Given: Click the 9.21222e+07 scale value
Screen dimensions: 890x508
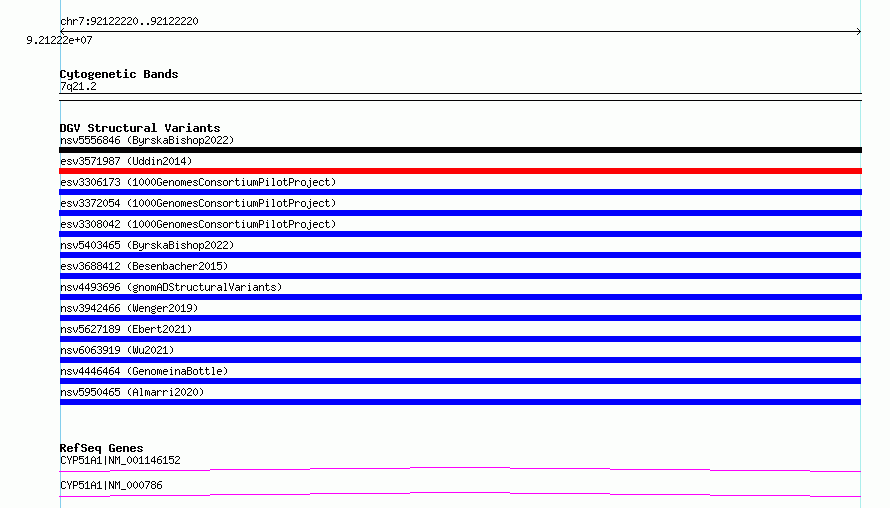Looking at the screenshot, I should pyautogui.click(x=59, y=40).
